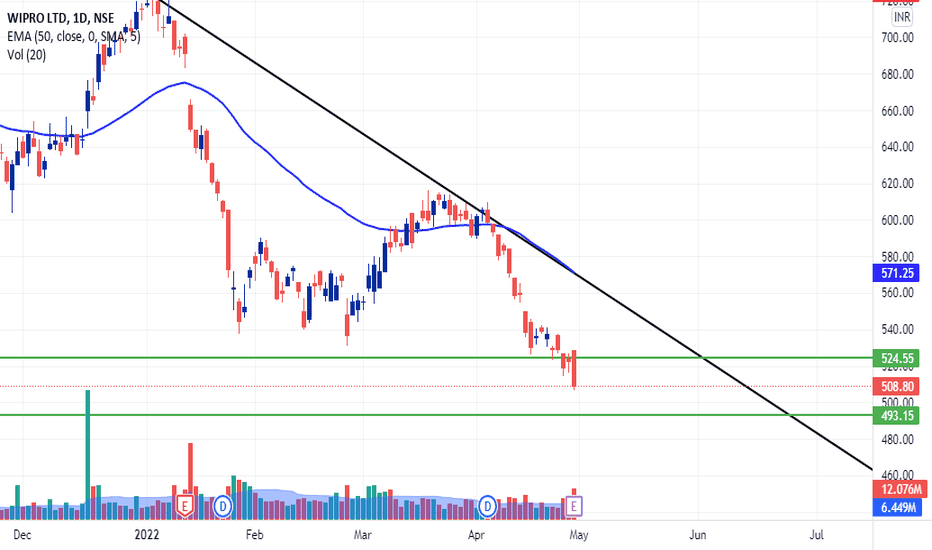The width and height of the screenshot is (932, 550).
Task: Click the 580.00 price axis value
Action: pyautogui.click(x=897, y=257)
